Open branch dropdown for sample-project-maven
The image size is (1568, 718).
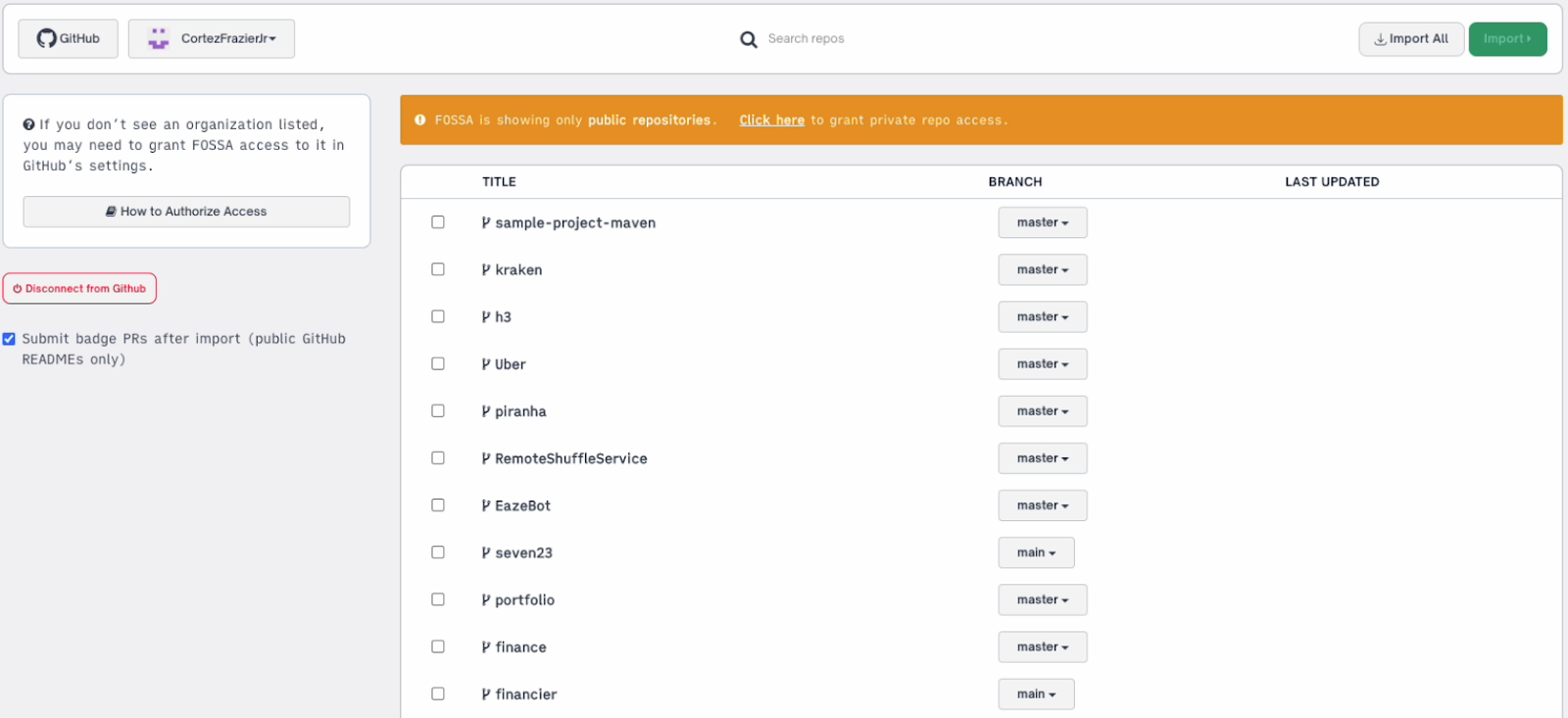[1043, 222]
